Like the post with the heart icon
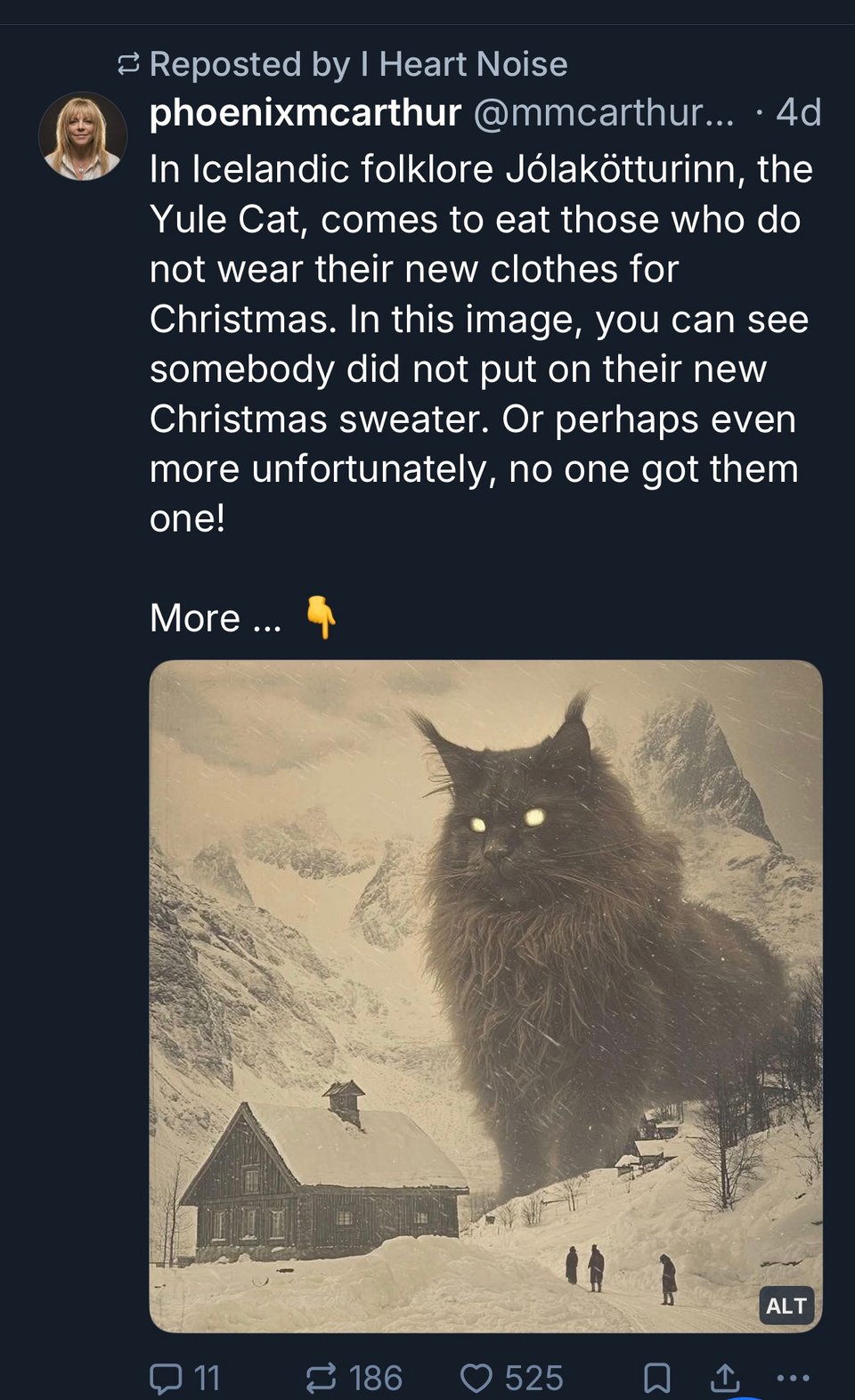The height and width of the screenshot is (1400, 855). [x=476, y=1378]
